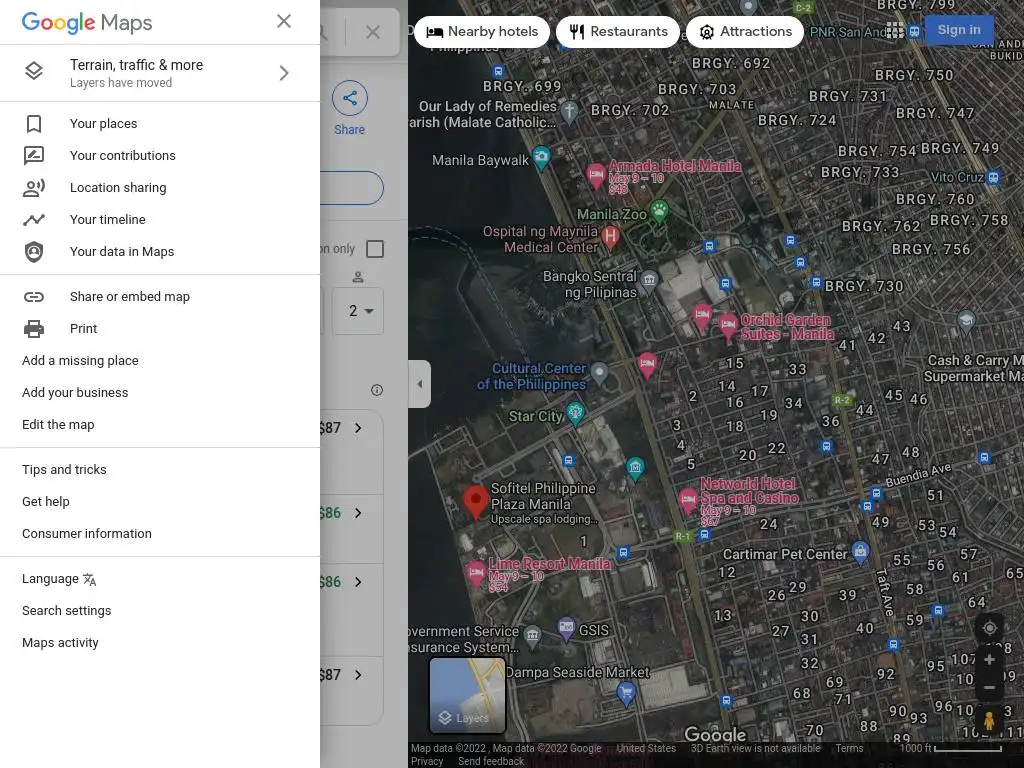Toggle the checkbox next to 'only'
This screenshot has width=1024, height=768.
(x=375, y=249)
